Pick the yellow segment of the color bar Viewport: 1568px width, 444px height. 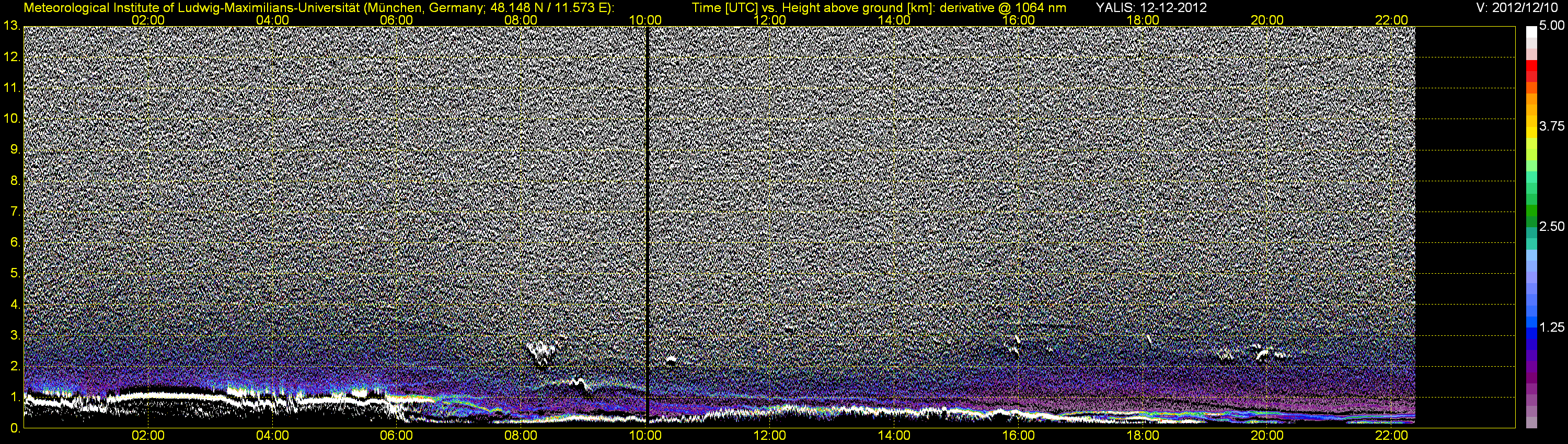(x=1531, y=134)
